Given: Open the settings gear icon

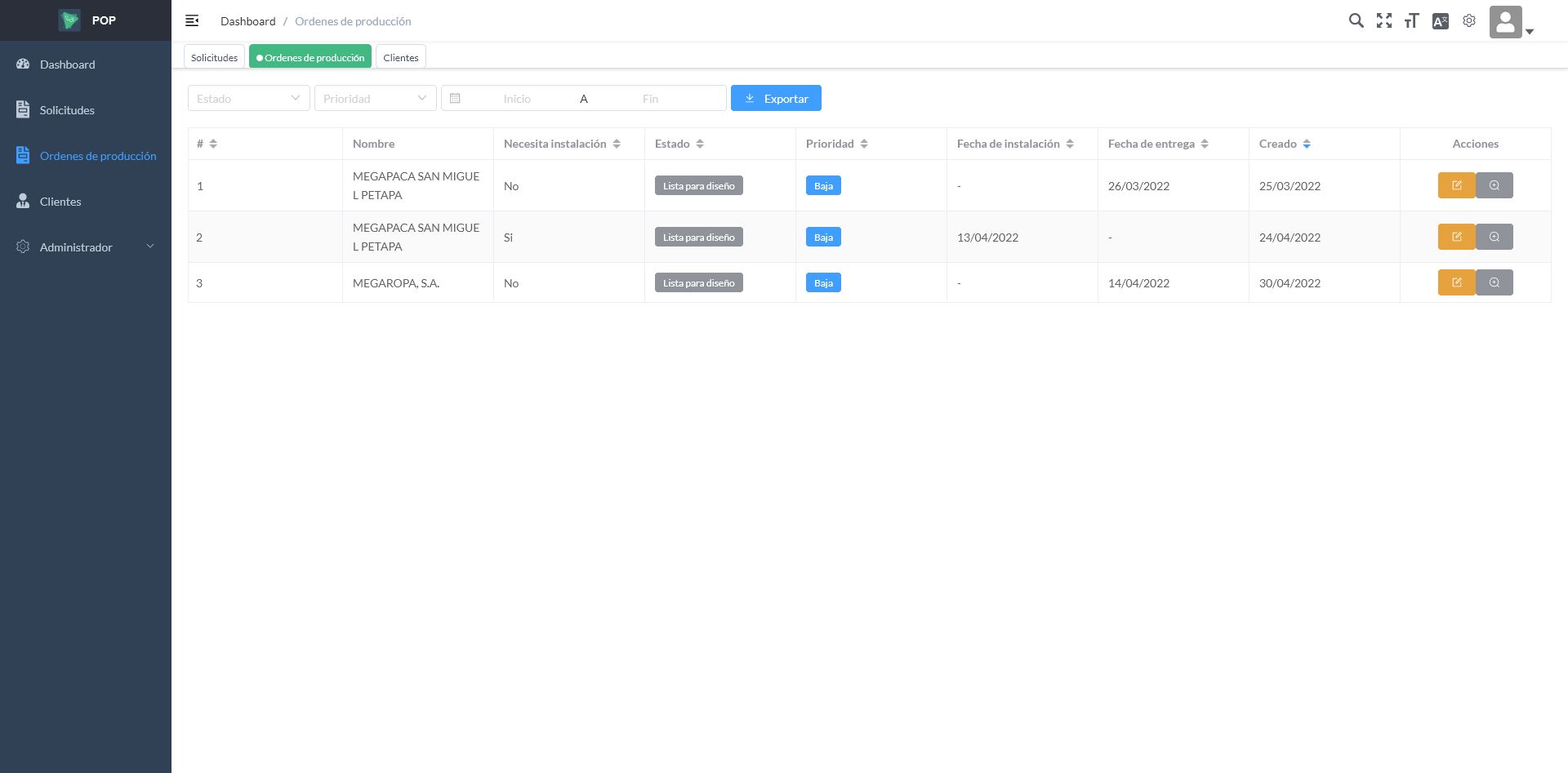Looking at the screenshot, I should click(x=1468, y=20).
